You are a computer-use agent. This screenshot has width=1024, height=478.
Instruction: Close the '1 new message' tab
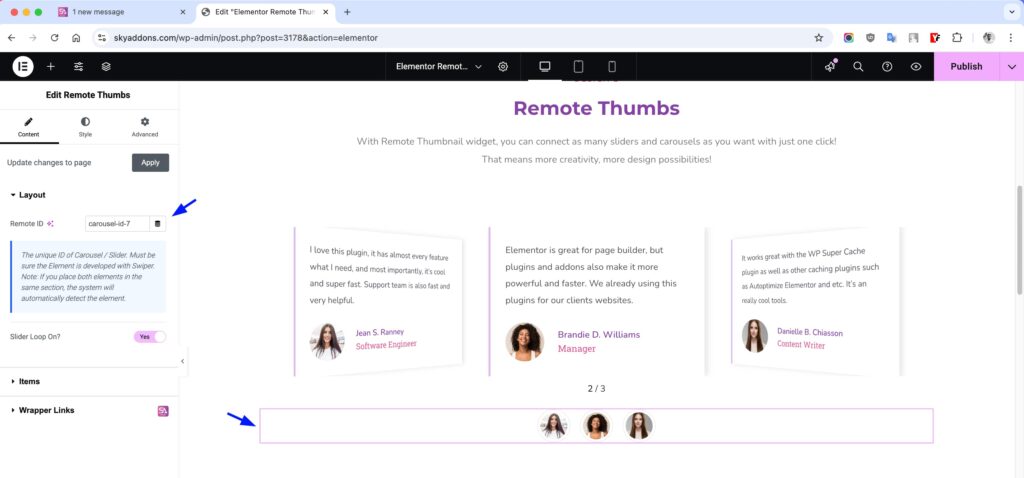coord(183,12)
